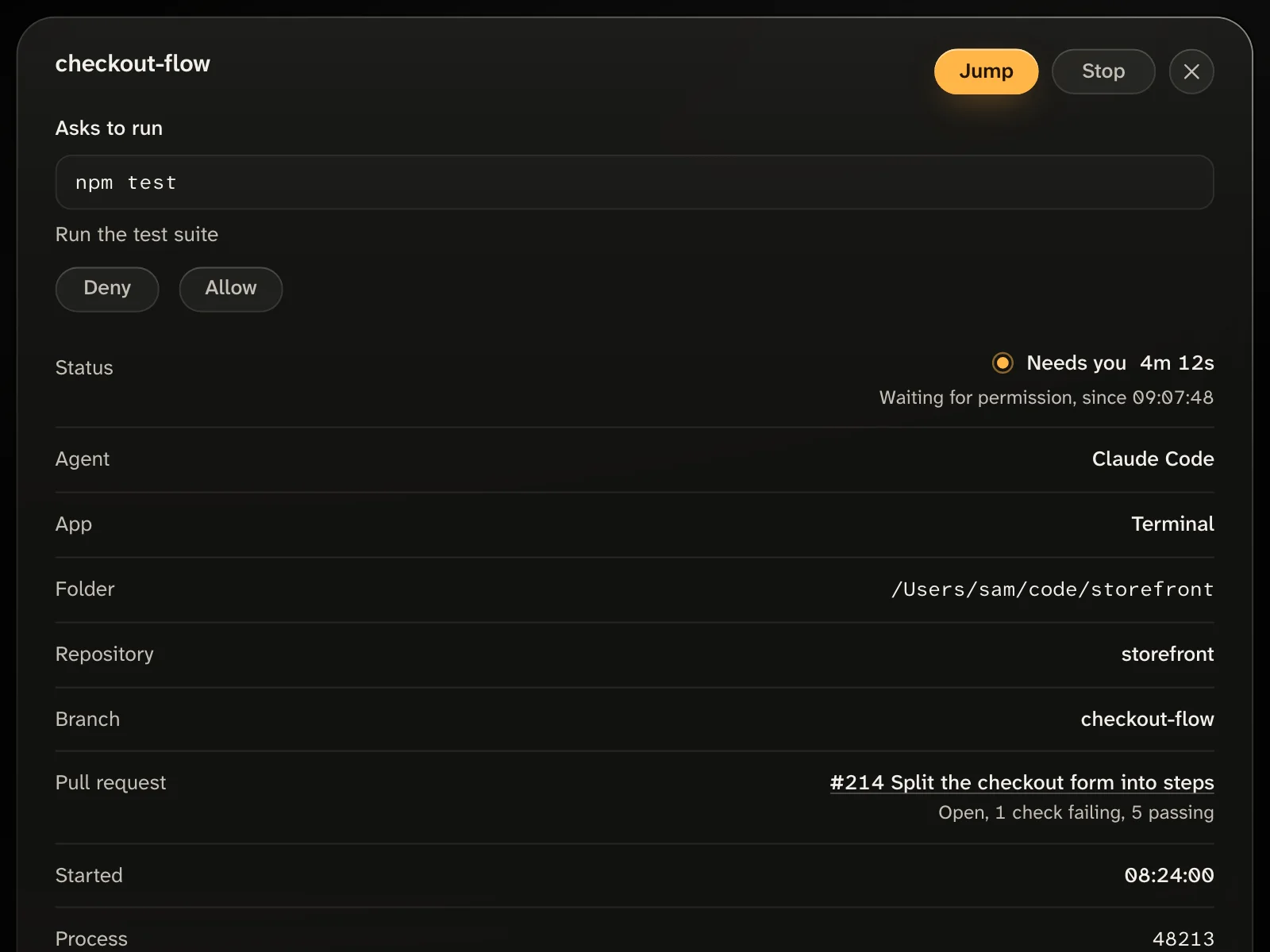Click the storefront repository value
Image resolution: width=1270 pixels, height=952 pixels.
click(1168, 654)
